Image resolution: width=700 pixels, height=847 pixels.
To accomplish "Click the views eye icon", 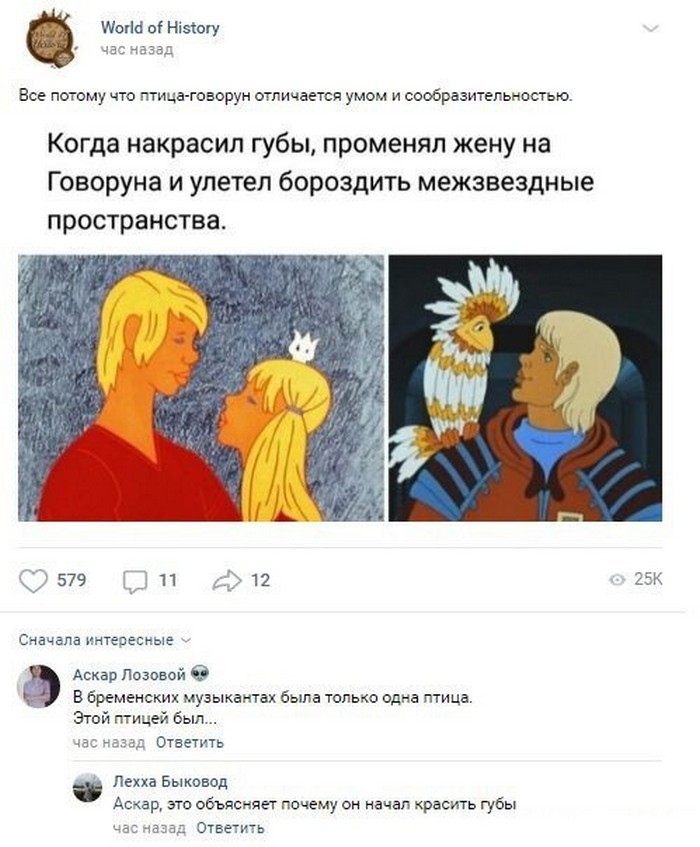I will (x=617, y=580).
